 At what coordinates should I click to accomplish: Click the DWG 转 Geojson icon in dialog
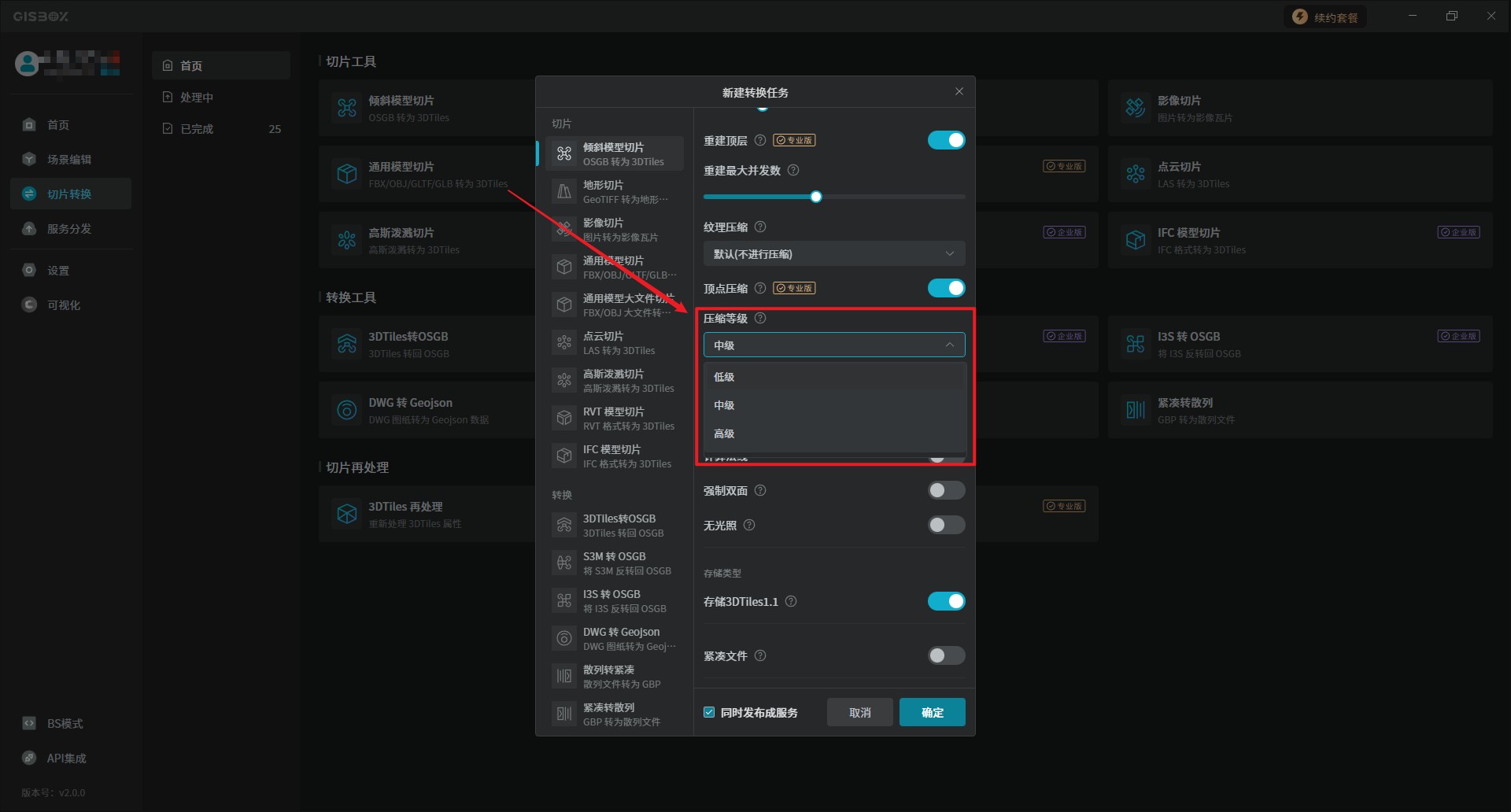[x=564, y=638]
